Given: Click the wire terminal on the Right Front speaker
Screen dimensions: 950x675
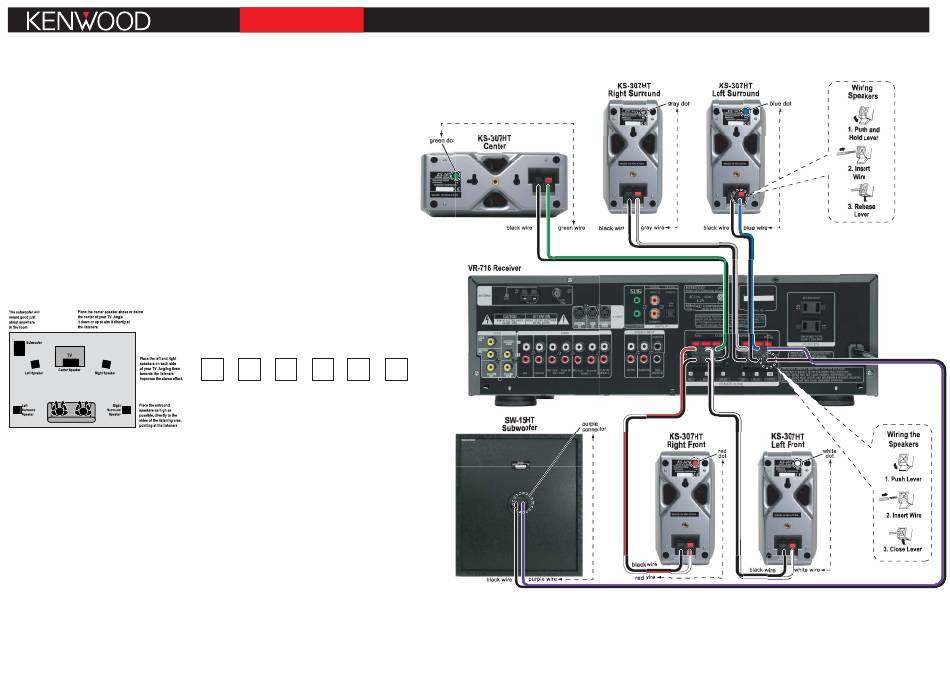Looking at the screenshot, I should [685, 544].
